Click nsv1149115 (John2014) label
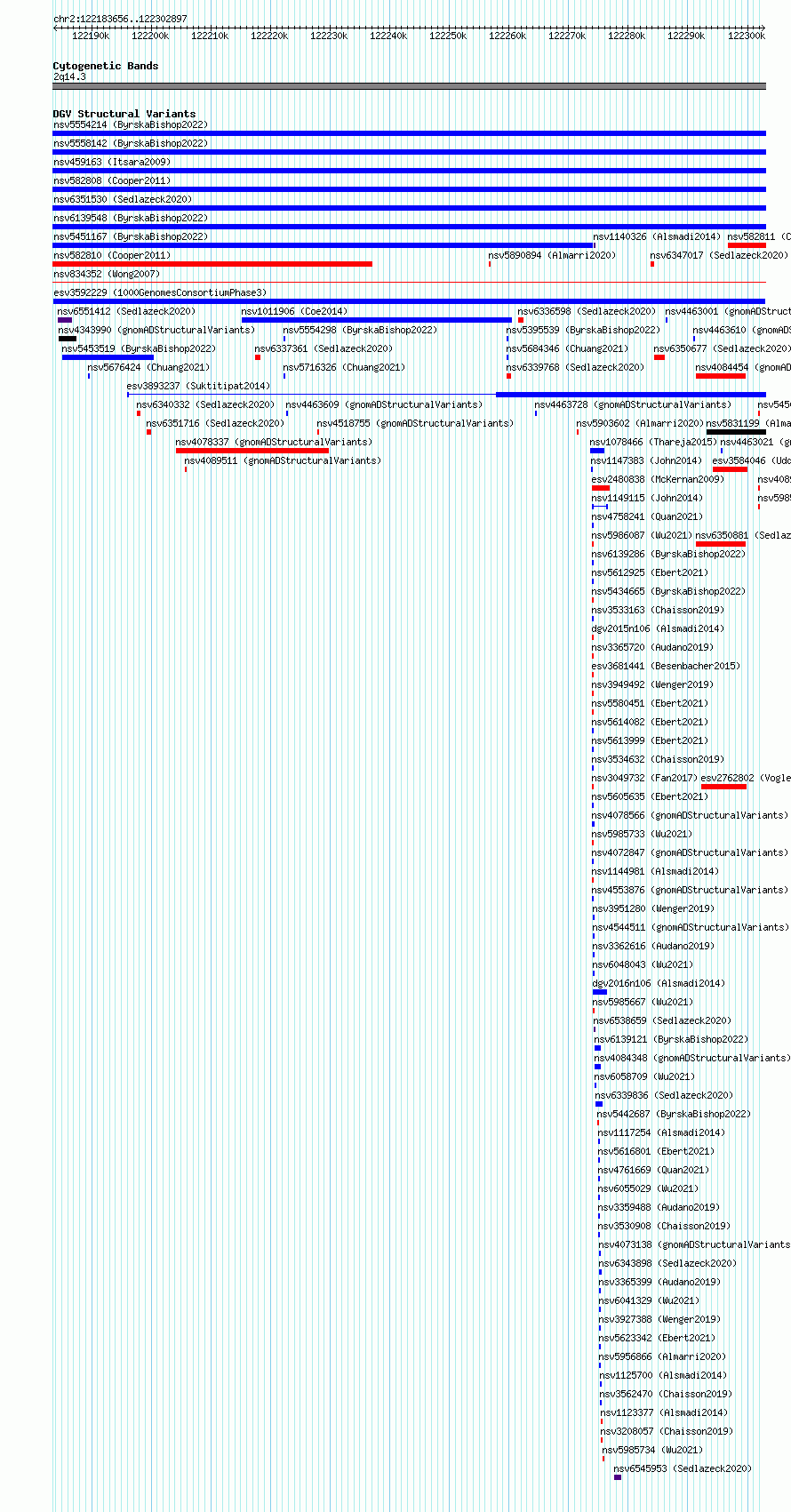The height and width of the screenshot is (1512, 791). coord(647,499)
